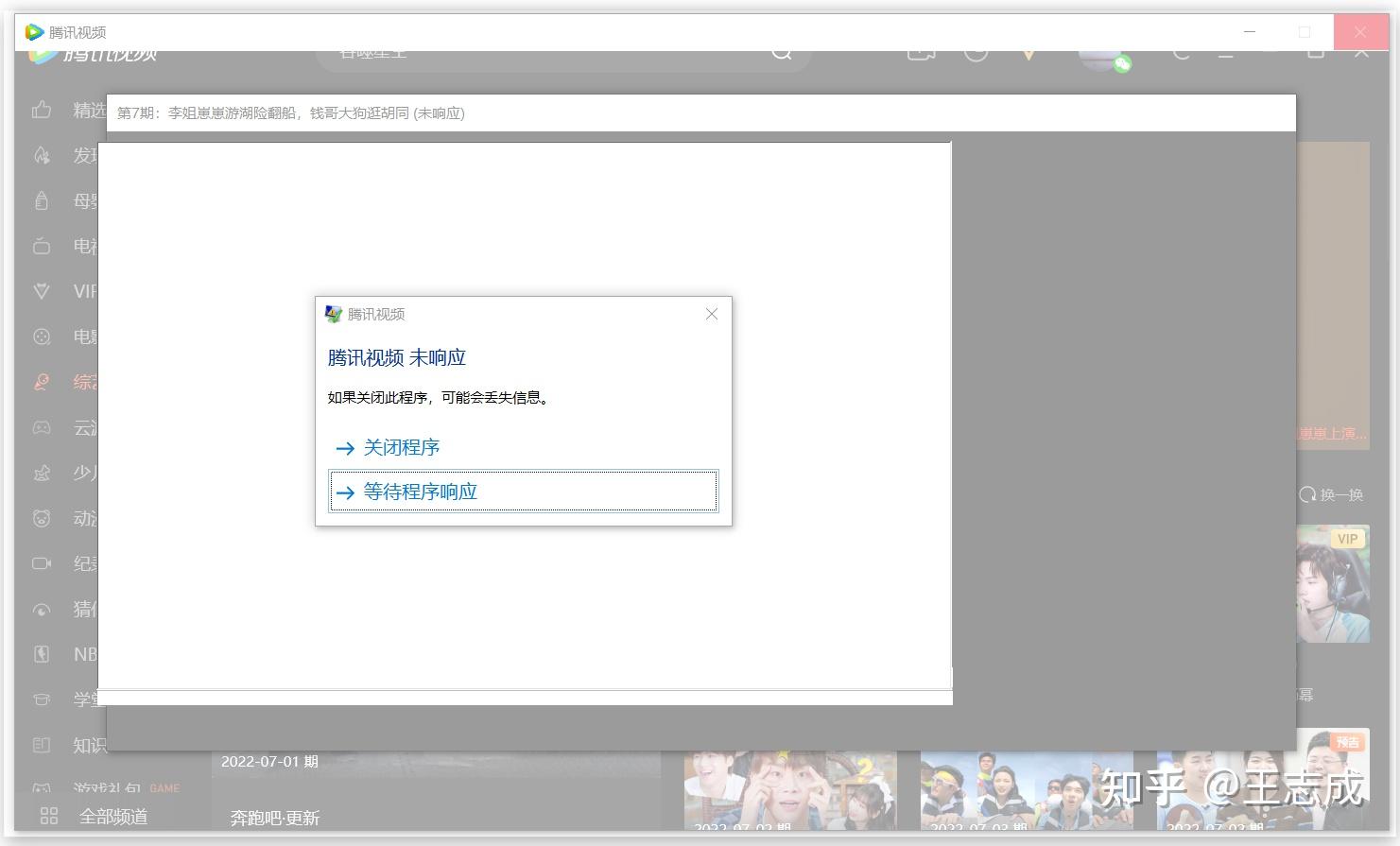Open the VIP diamond icon in sidebar
The width and height of the screenshot is (1400, 846).
click(x=42, y=291)
